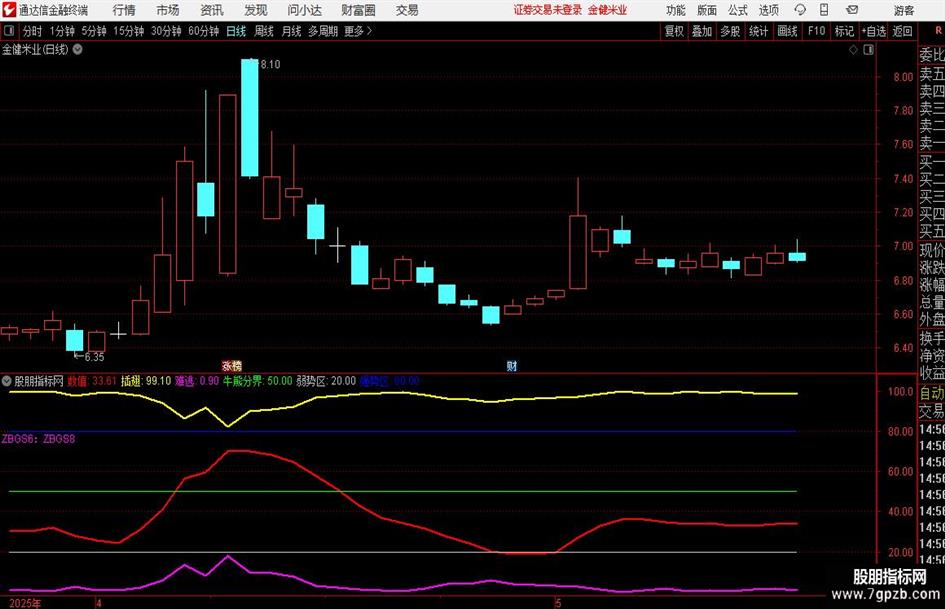Click the 牛熊分界: 50.00 indicator value
The height and width of the screenshot is (609, 945).
[x=257, y=381]
